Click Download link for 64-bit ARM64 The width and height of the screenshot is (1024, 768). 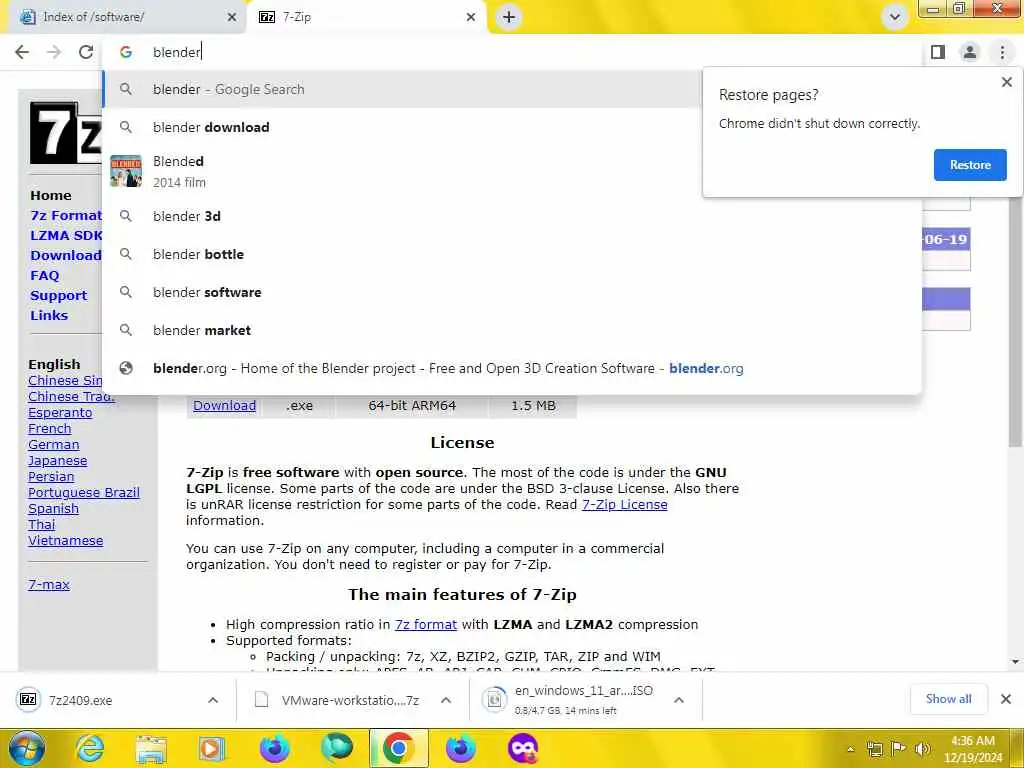click(x=225, y=406)
